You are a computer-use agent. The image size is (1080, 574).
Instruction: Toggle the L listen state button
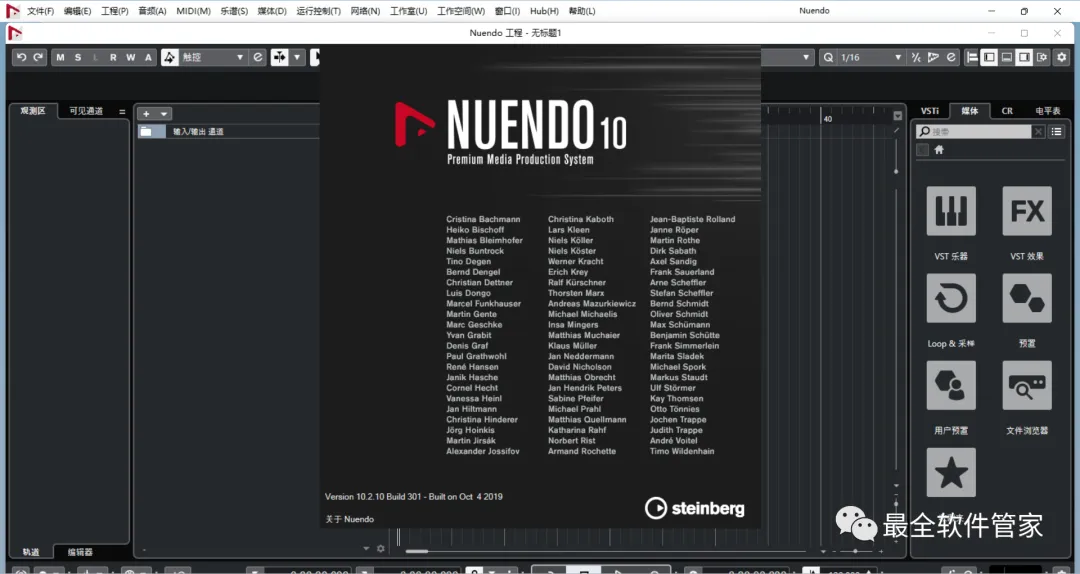(95, 57)
